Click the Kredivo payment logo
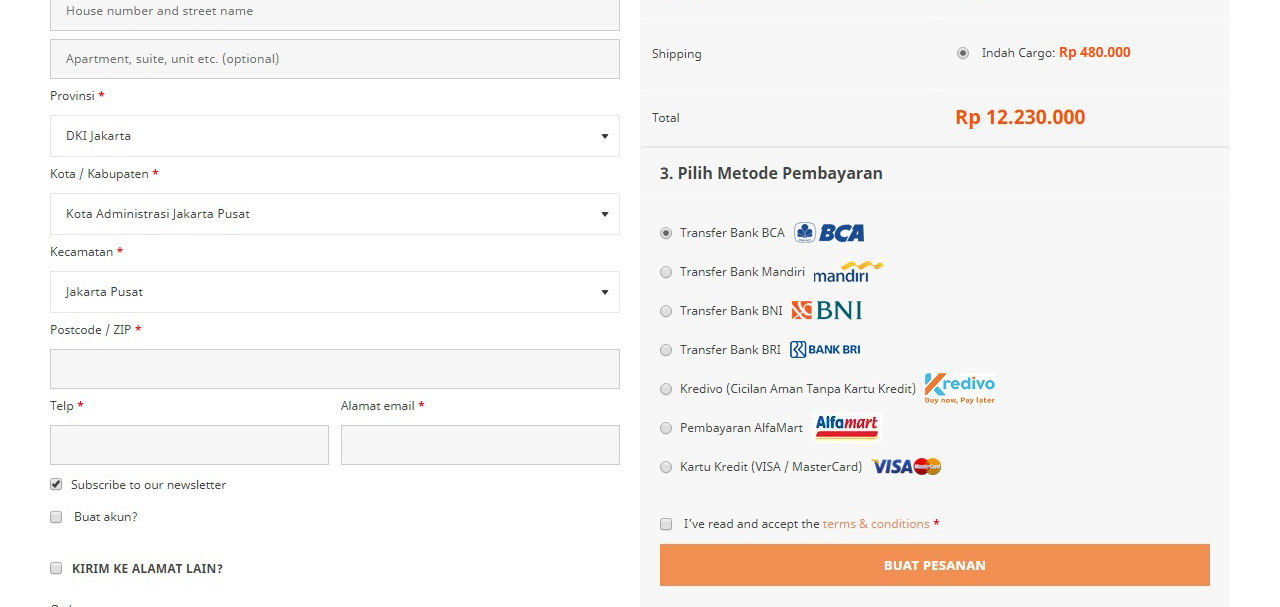Screen dimensions: 1280x607 958,384
